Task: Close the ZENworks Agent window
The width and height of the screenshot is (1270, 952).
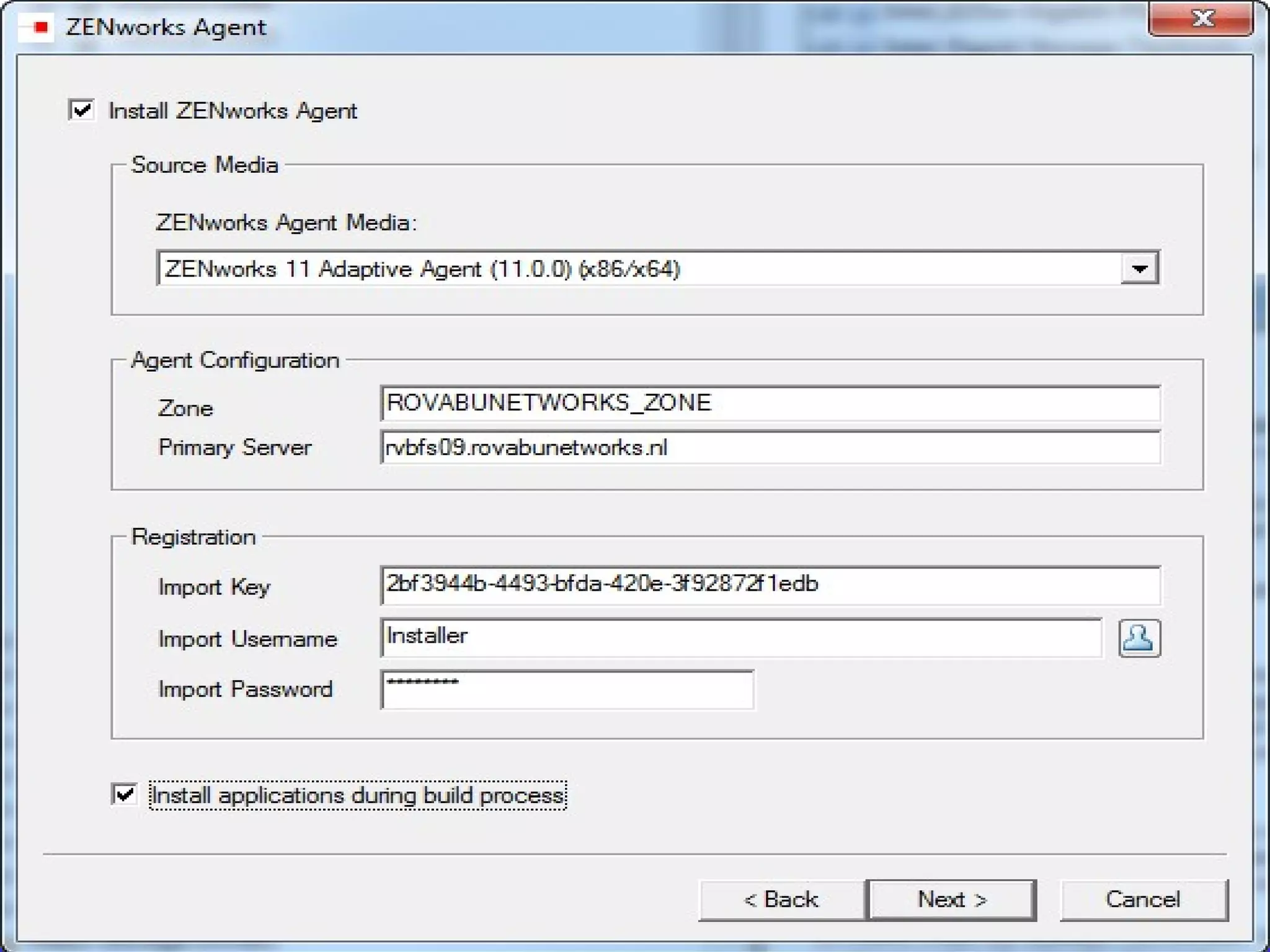Action: [1202, 19]
